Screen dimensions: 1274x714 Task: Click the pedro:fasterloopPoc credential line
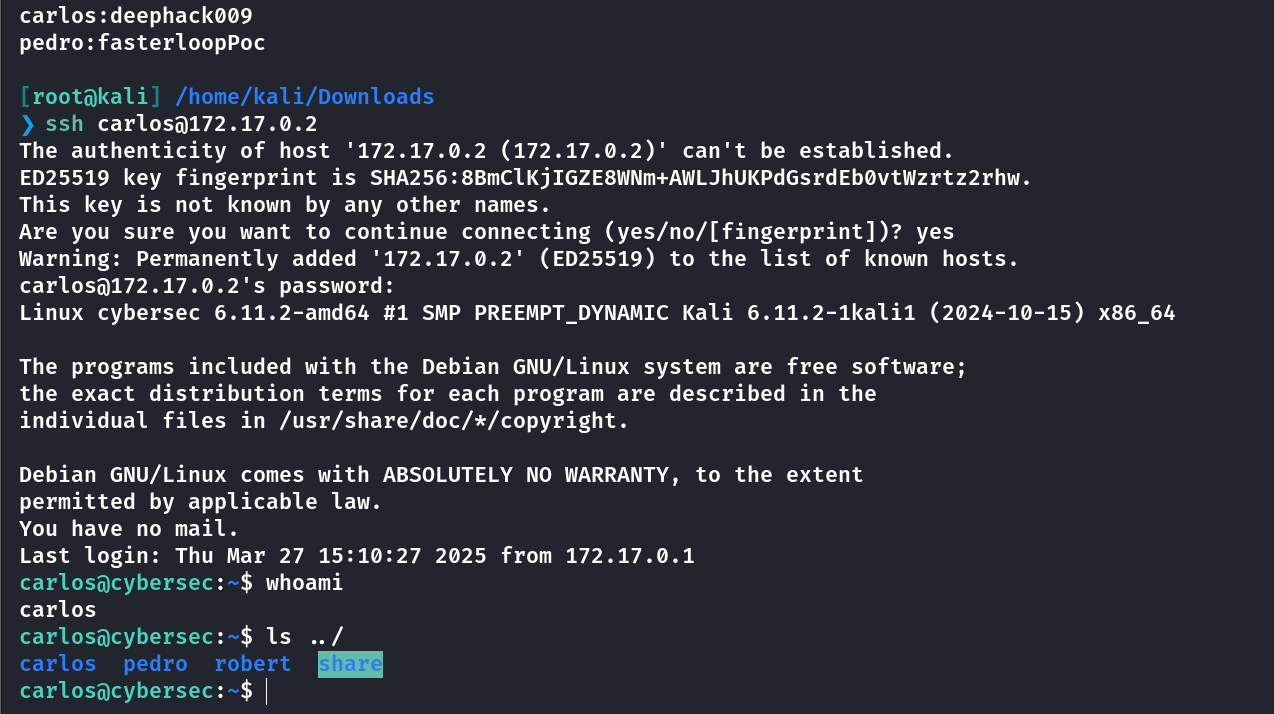[x=142, y=43]
